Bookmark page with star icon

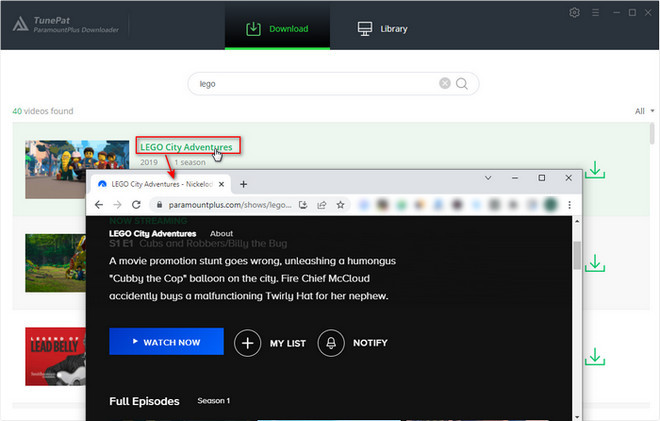point(341,205)
